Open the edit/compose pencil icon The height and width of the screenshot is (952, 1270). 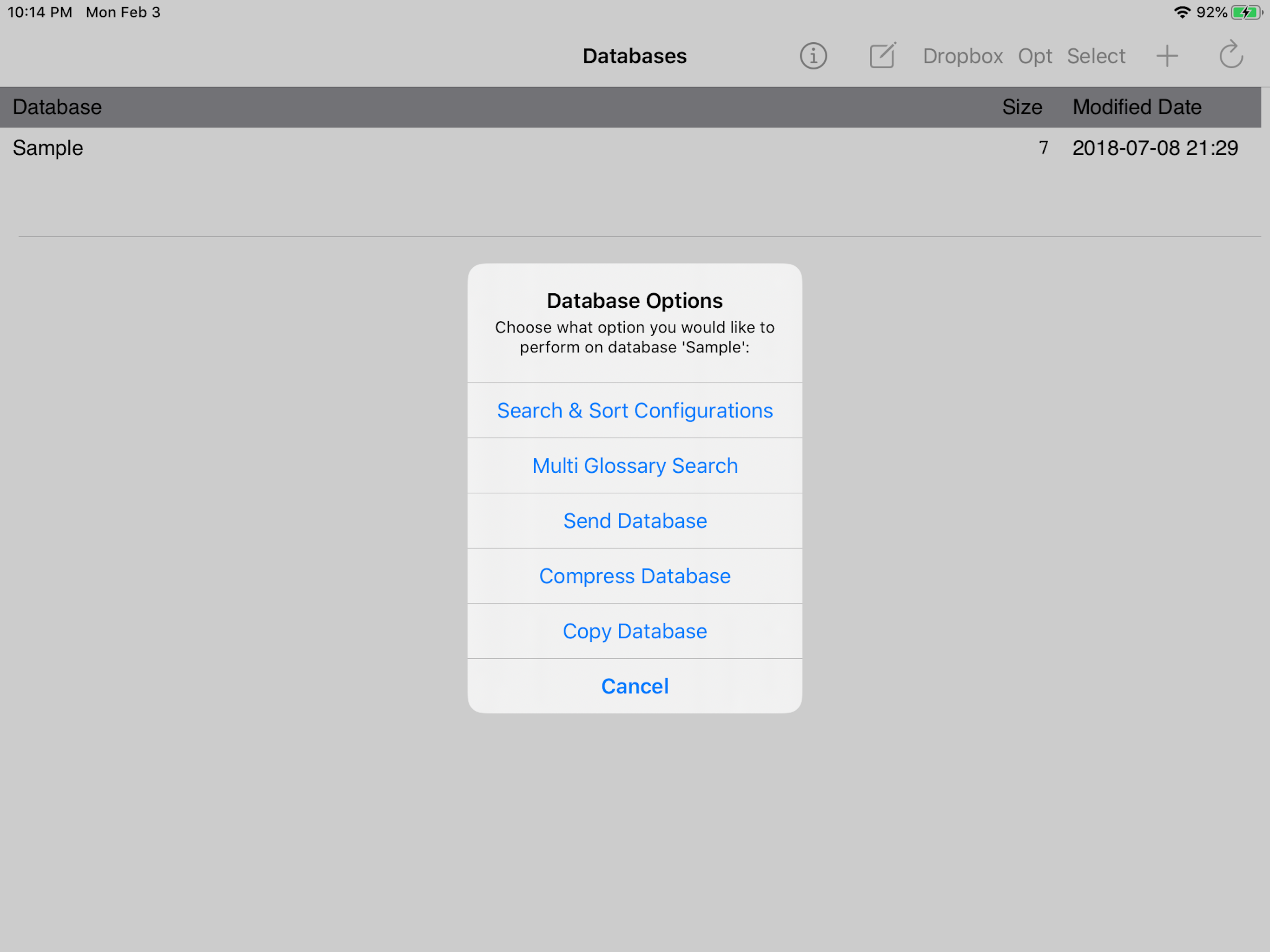(882, 55)
